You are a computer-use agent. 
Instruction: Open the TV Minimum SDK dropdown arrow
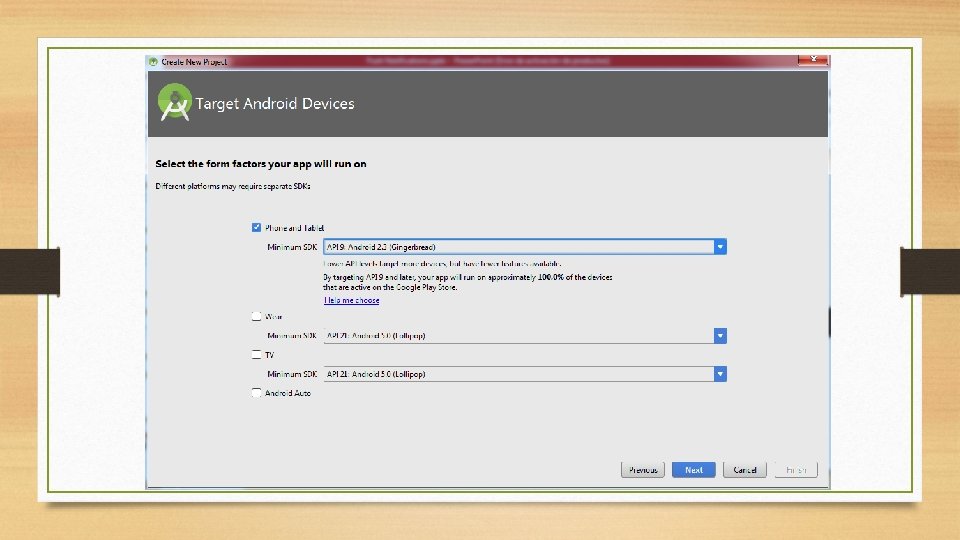720,374
